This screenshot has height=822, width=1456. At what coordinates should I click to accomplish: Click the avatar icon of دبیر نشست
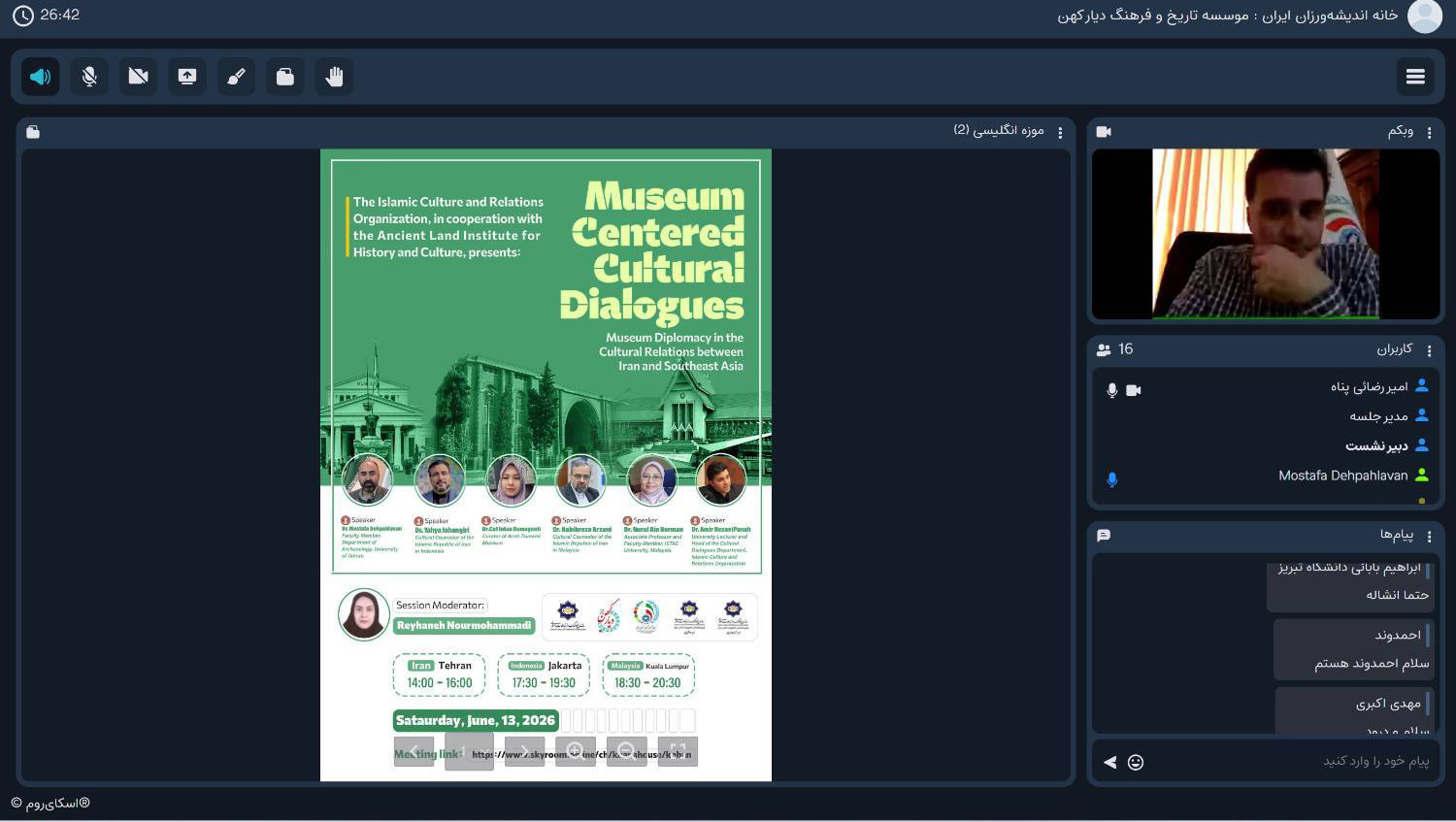click(1422, 445)
